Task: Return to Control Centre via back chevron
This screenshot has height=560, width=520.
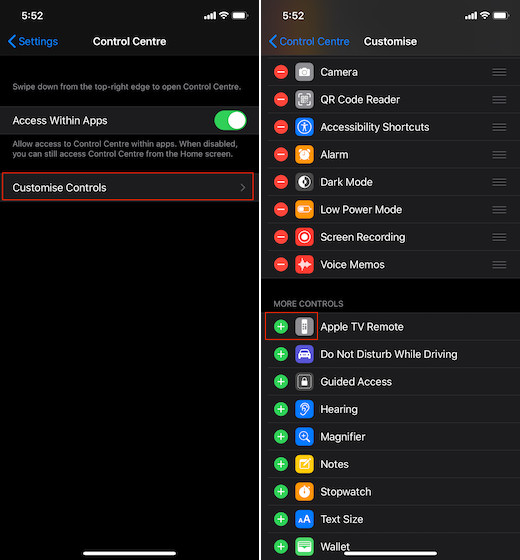Action: click(273, 41)
